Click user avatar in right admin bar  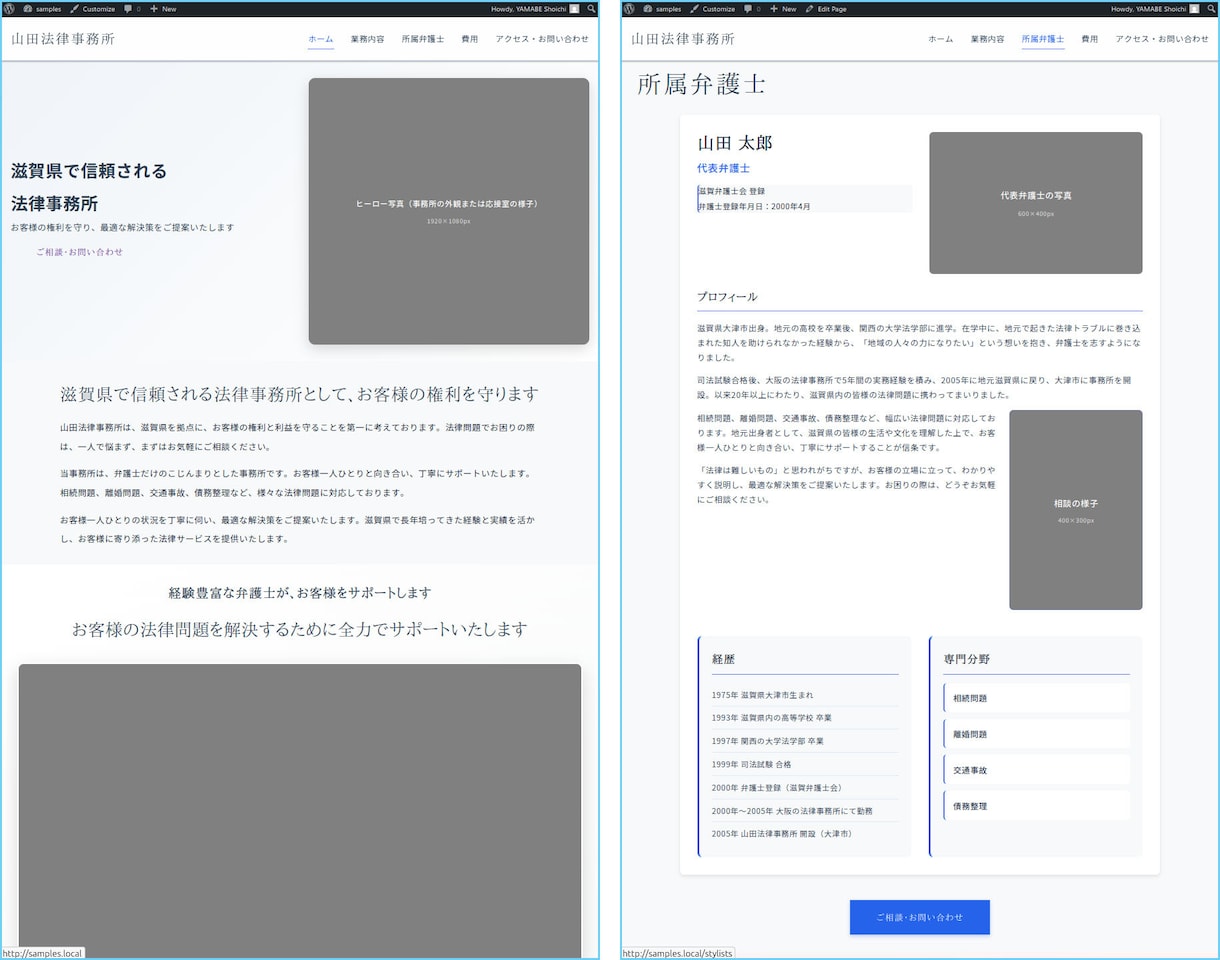coord(1195,8)
